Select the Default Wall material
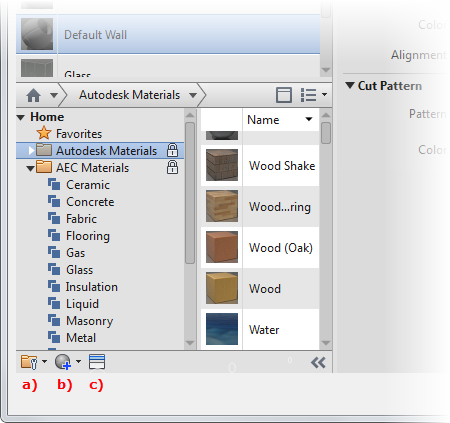Viewport: 450px width, 423px height. (x=168, y=34)
